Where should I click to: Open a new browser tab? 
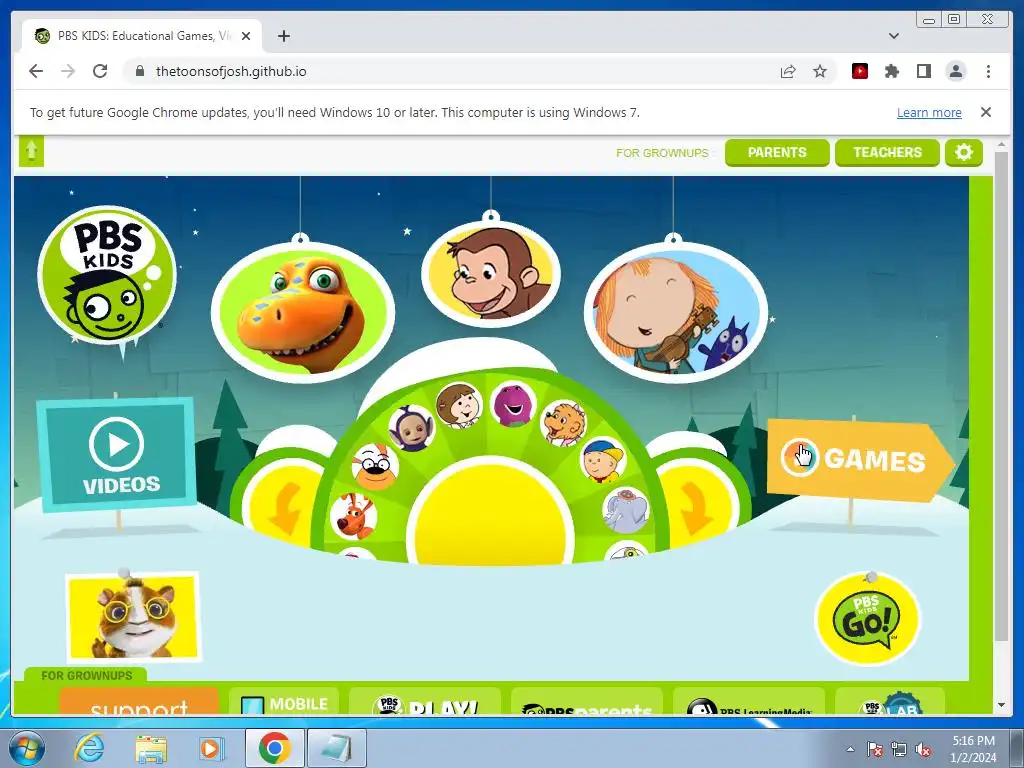click(283, 36)
